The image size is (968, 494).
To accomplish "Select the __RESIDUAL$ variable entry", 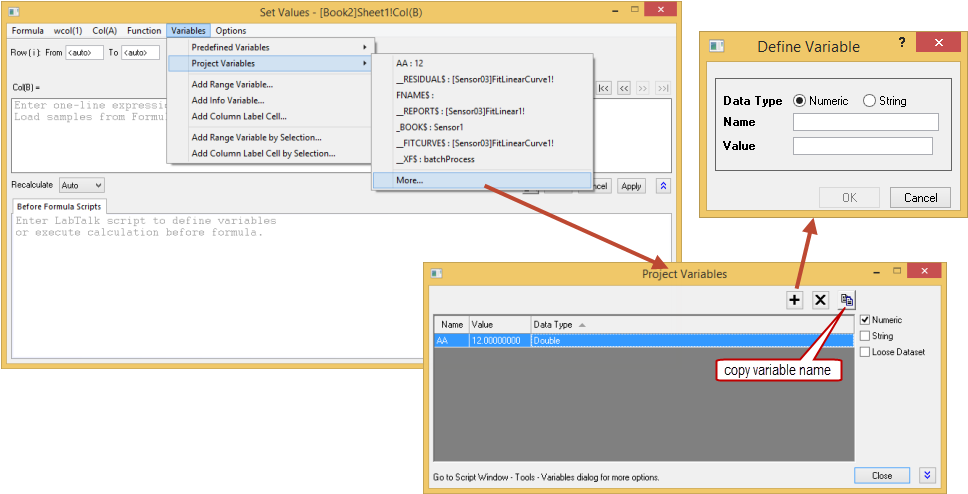I will point(482,79).
